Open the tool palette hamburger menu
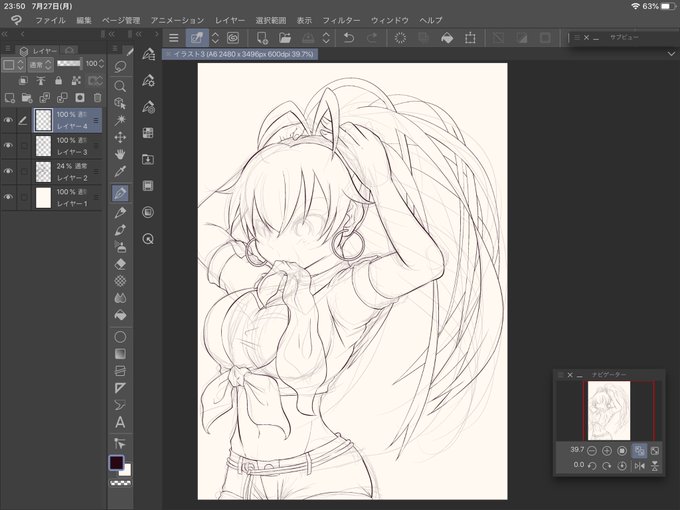This screenshot has height=510, width=680. [x=114, y=49]
